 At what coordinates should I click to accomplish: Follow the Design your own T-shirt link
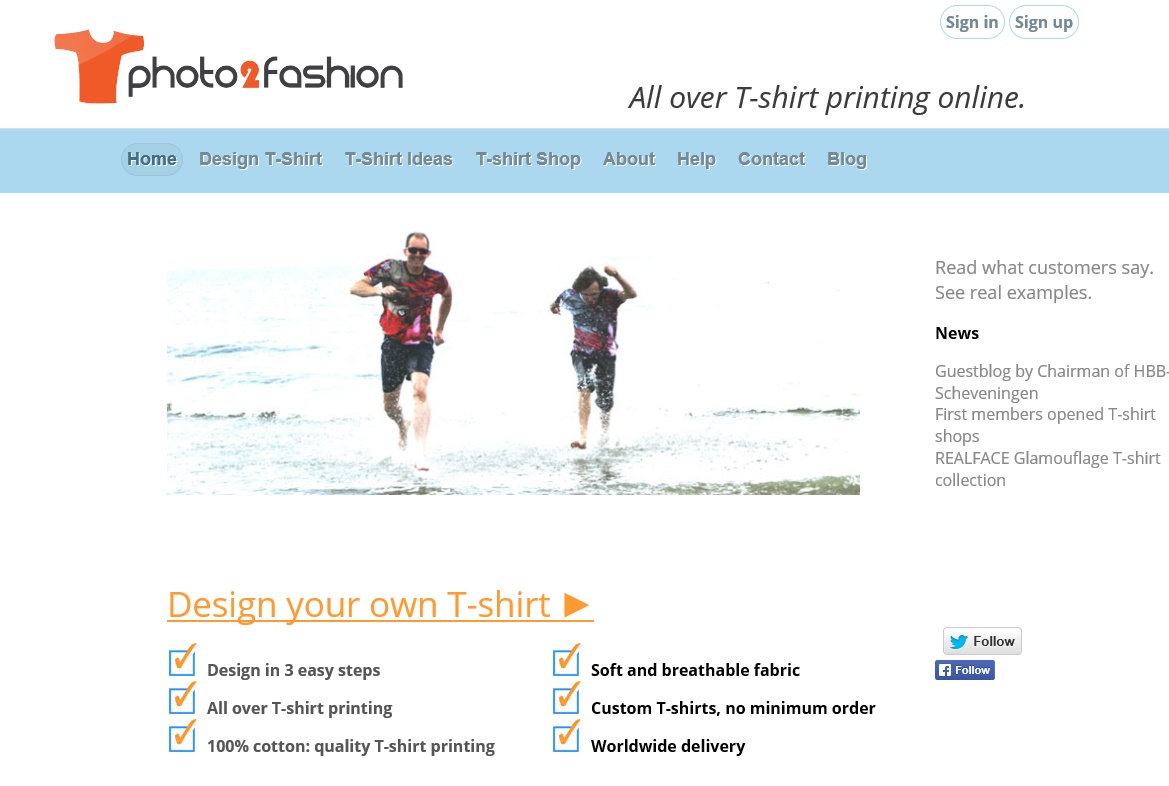(380, 605)
